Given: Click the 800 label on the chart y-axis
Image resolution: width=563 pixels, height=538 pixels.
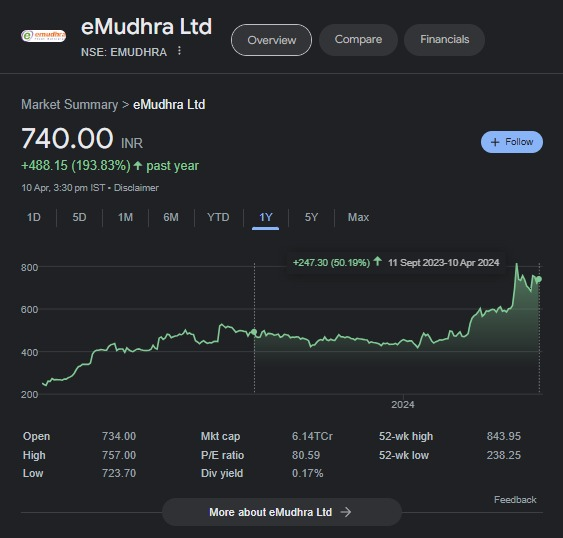Looking at the screenshot, I should click(x=29, y=268).
